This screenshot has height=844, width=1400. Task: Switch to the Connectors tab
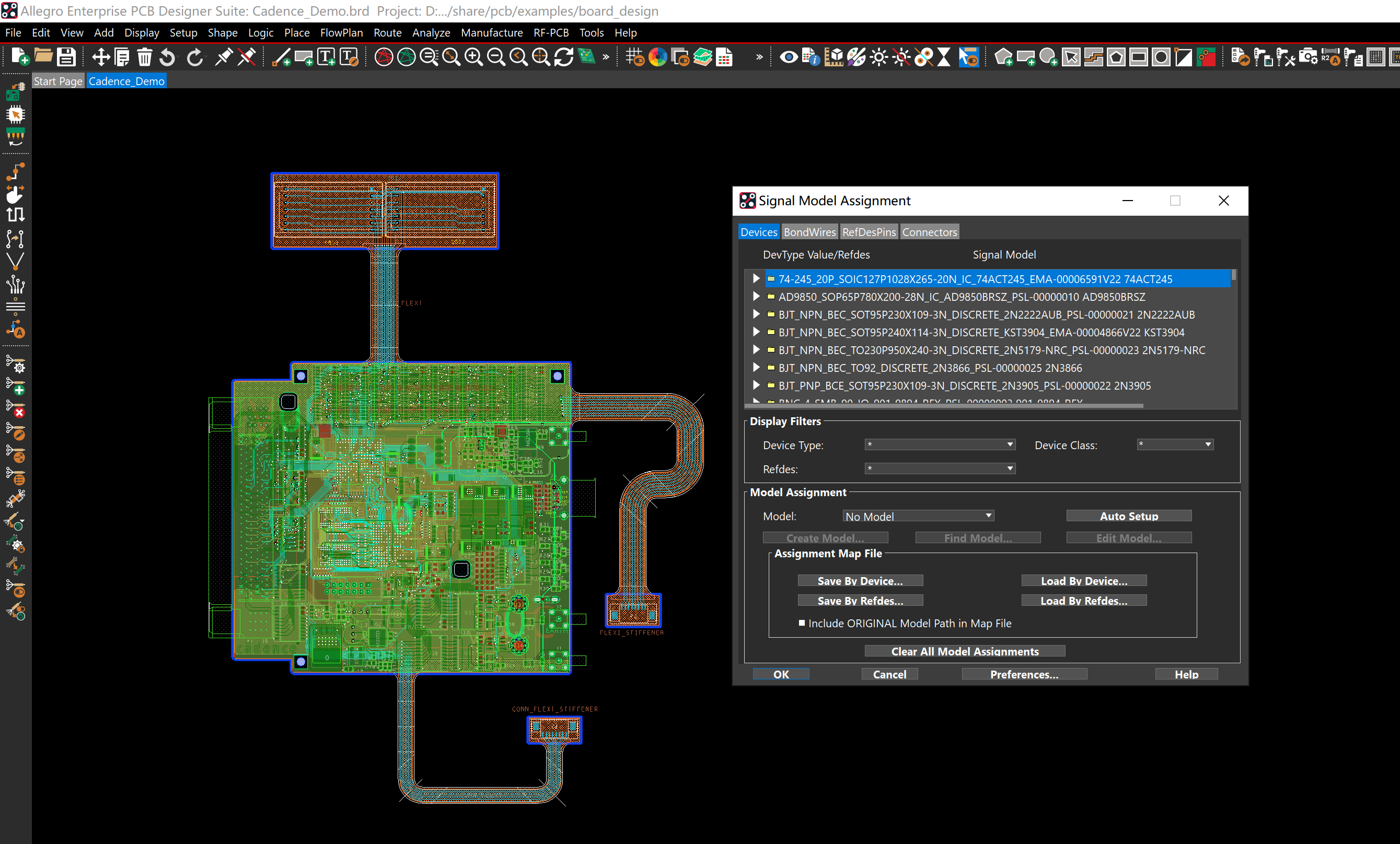click(930, 232)
